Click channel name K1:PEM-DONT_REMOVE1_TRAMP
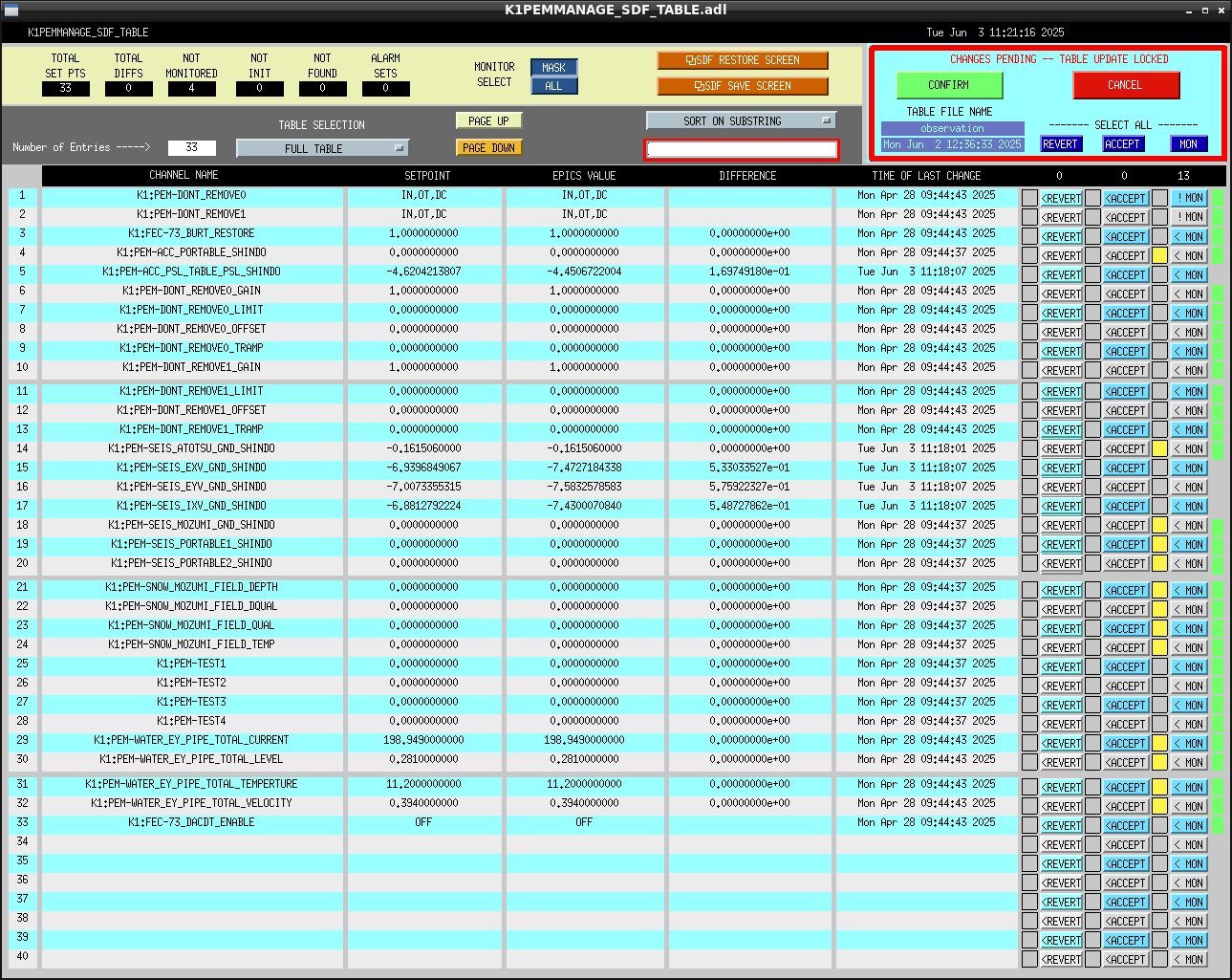The width and height of the screenshot is (1232, 980). 191,429
